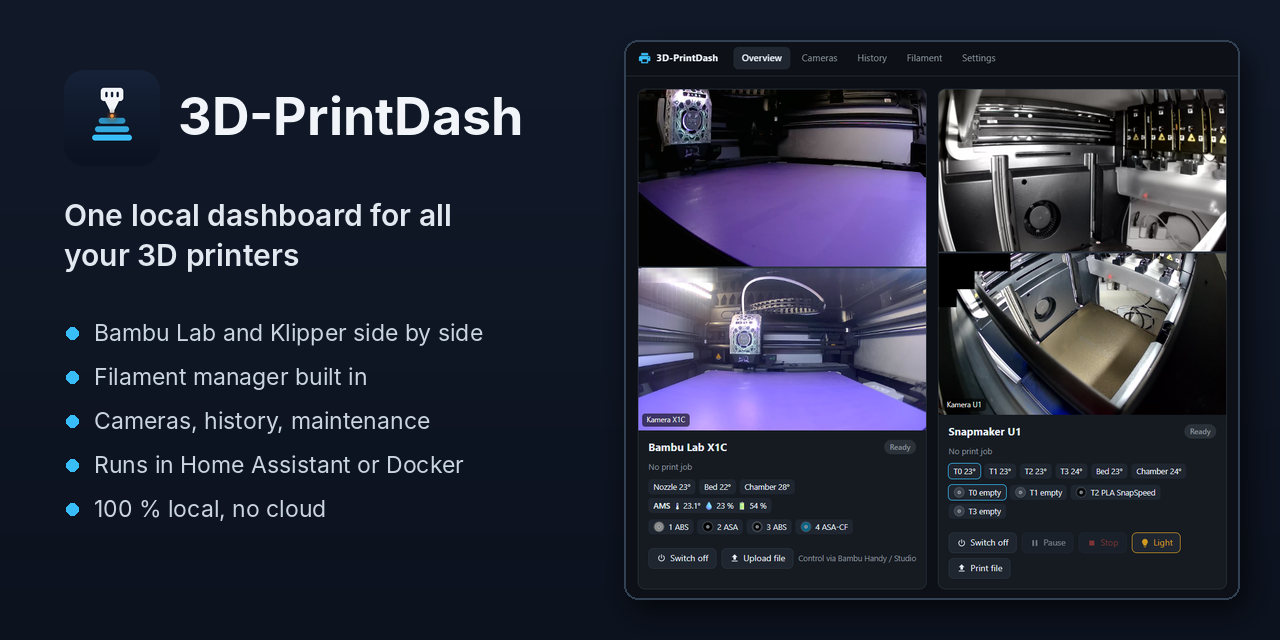Switch to the Cameras tab

[x=819, y=58]
